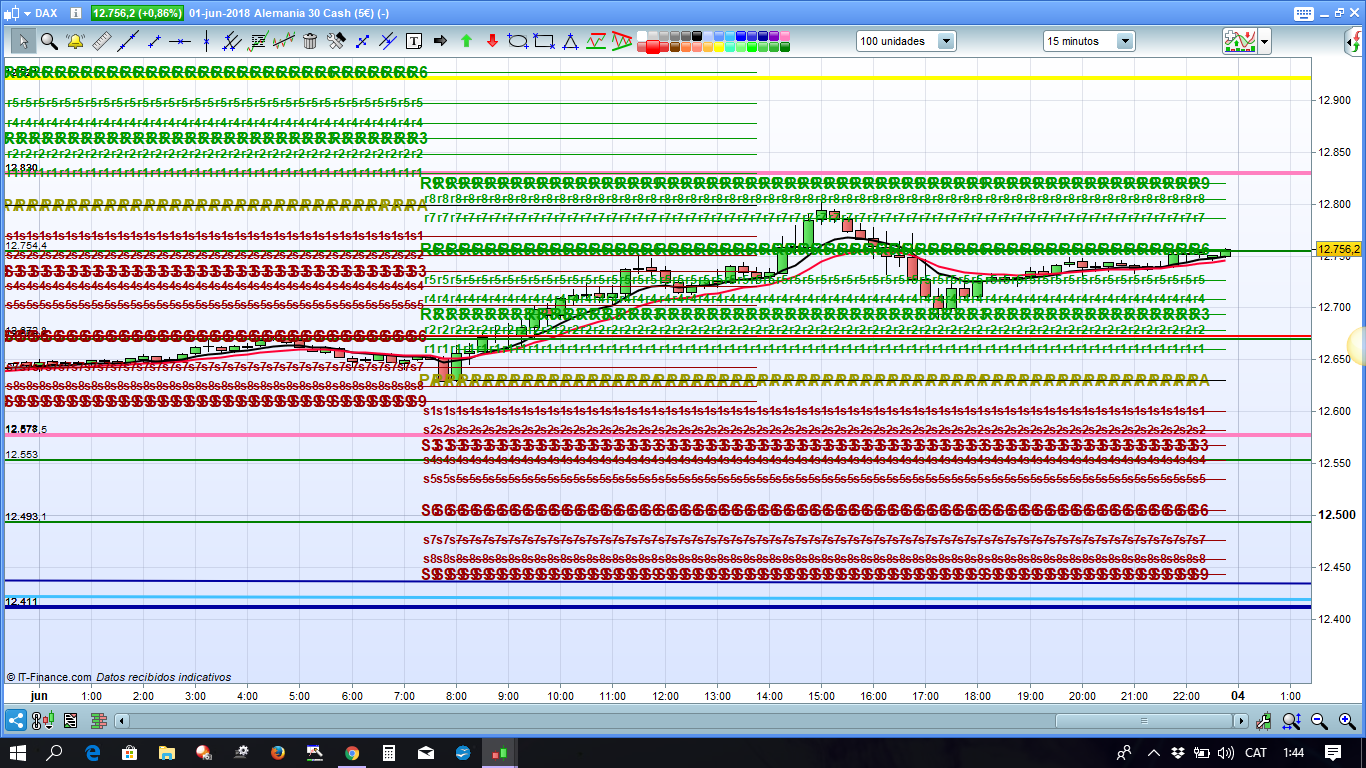Open the Windows Start menu
Screen dimensions: 1366x768
tap(18, 752)
